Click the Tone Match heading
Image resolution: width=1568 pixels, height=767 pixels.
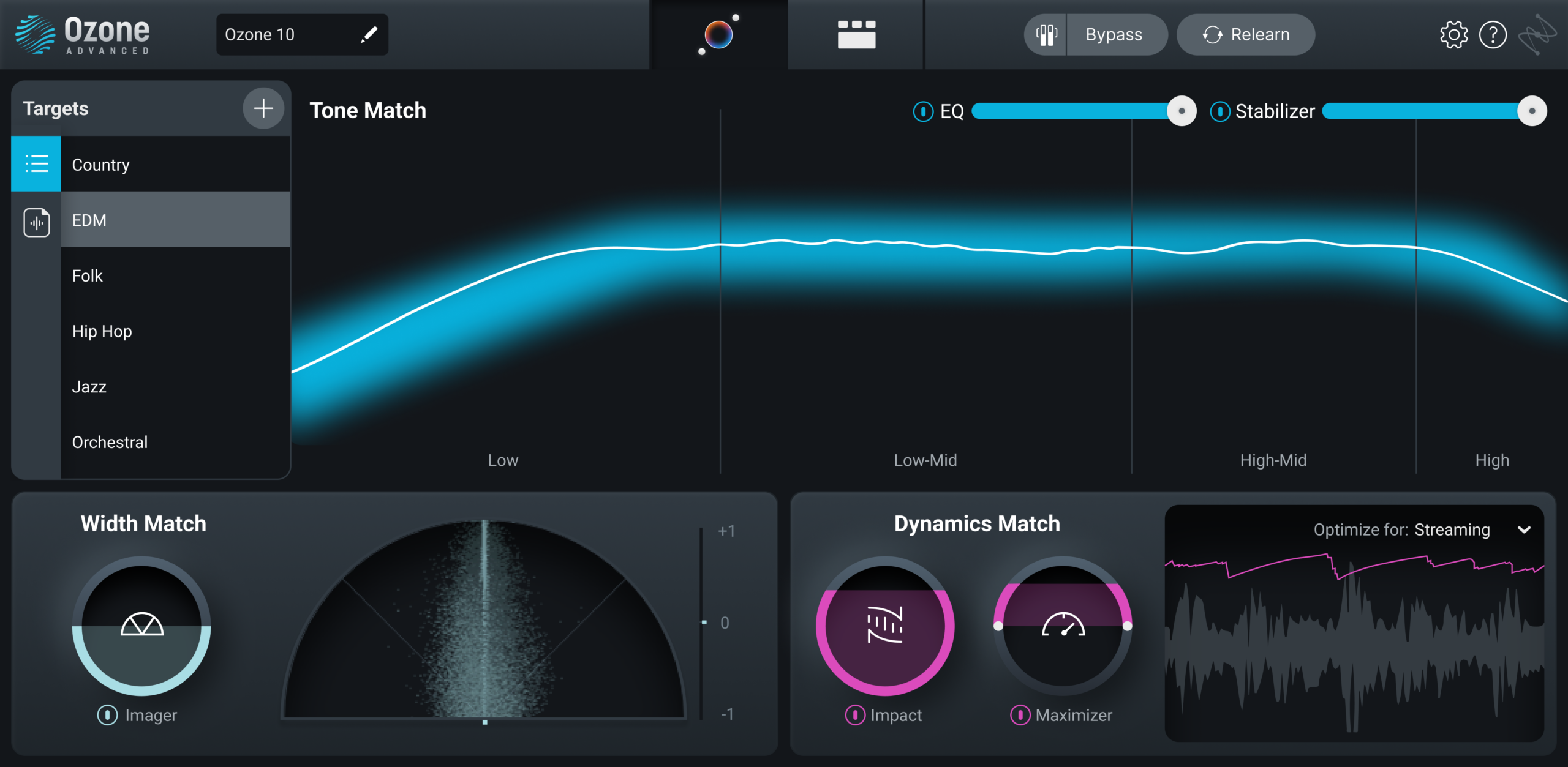[x=367, y=111]
